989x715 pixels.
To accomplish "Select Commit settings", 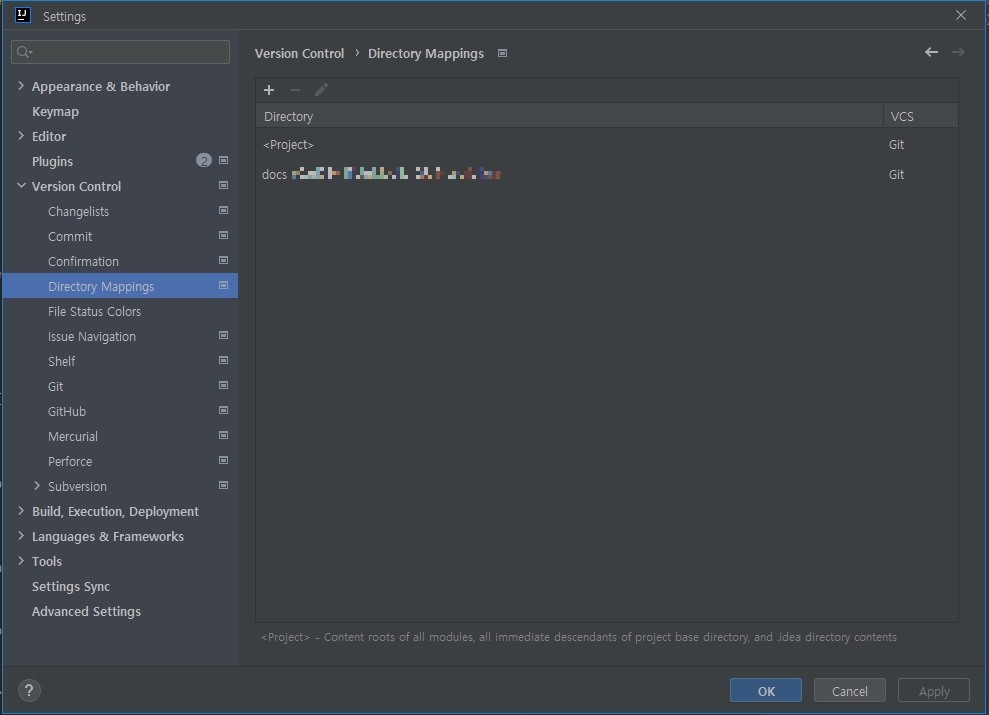I will [x=70, y=236].
